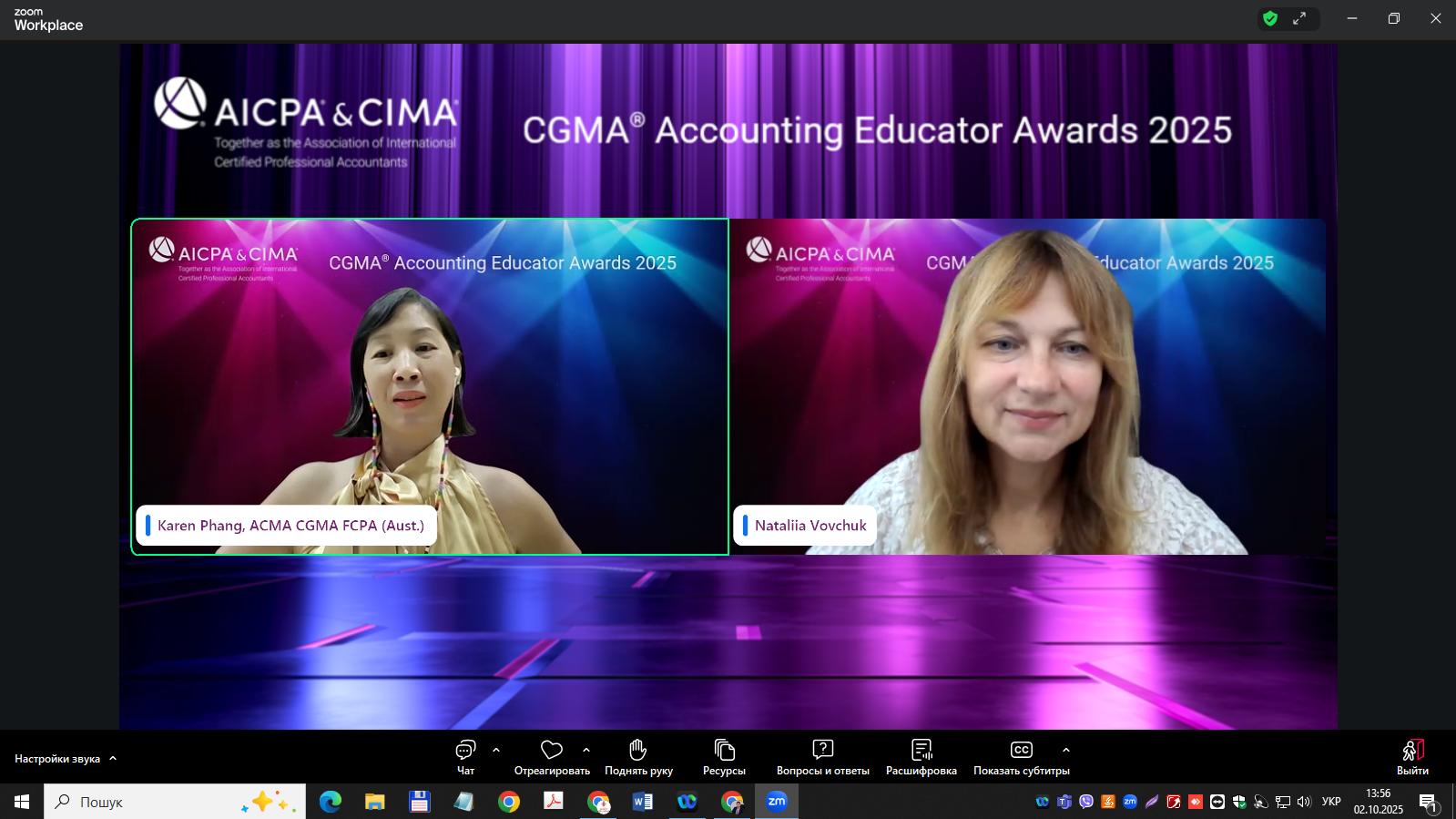Screen dimensions: 1456x819
Task: Open Webex from taskbar
Action: (687, 802)
